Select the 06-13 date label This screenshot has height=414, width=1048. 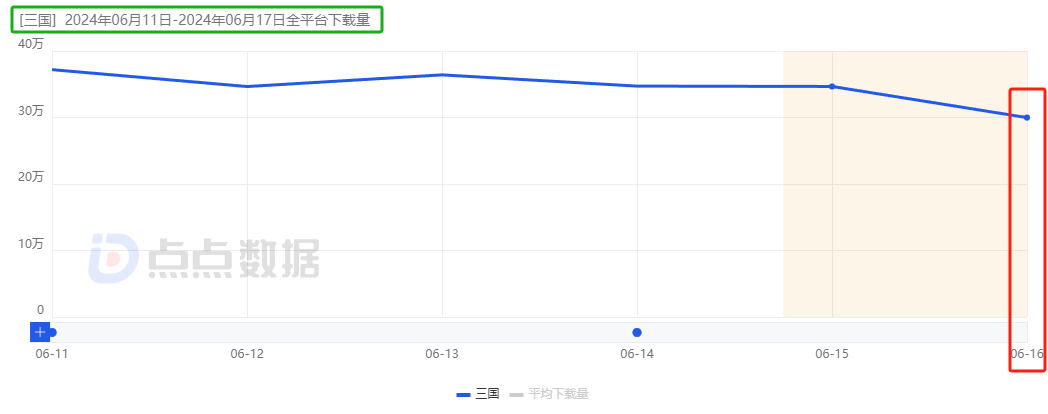(x=441, y=354)
